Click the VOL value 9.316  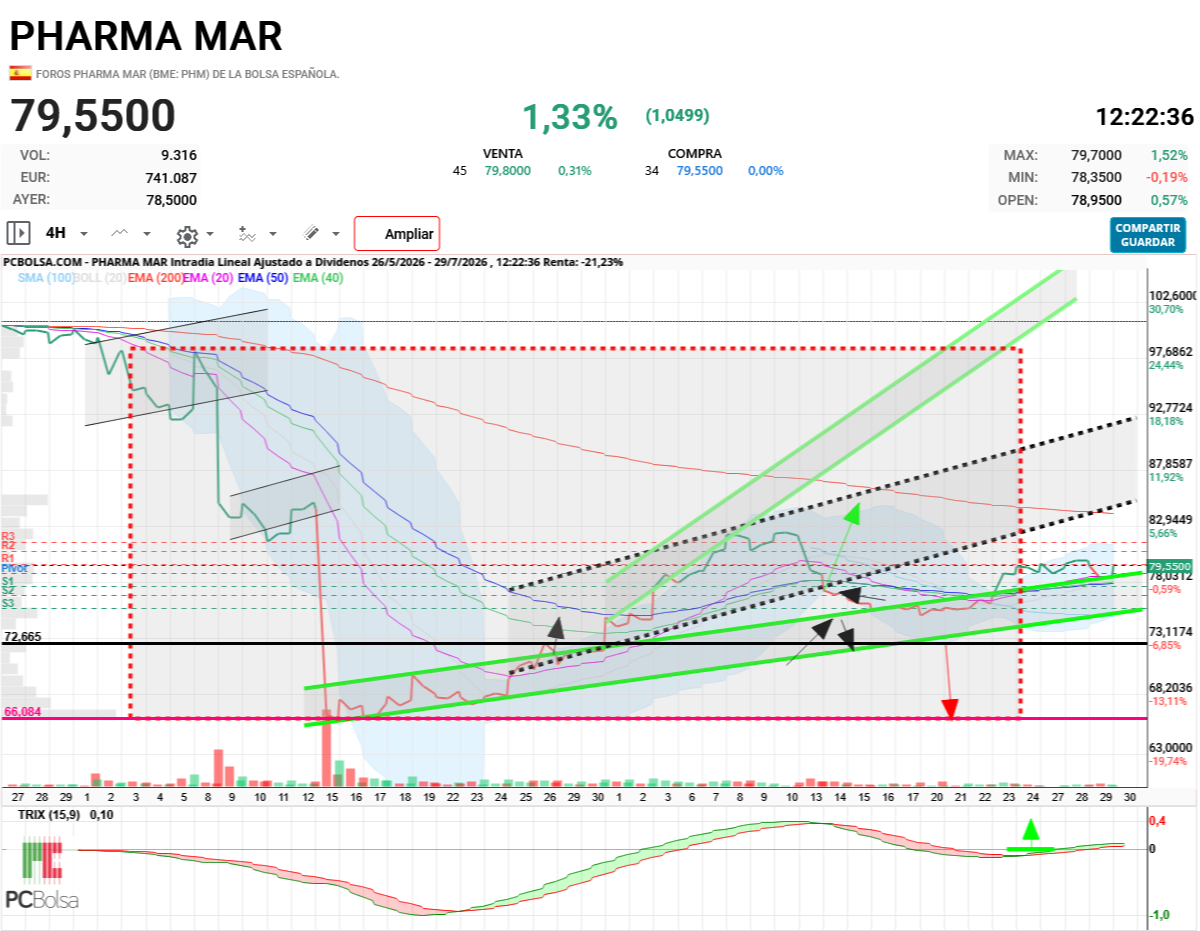coord(179,155)
